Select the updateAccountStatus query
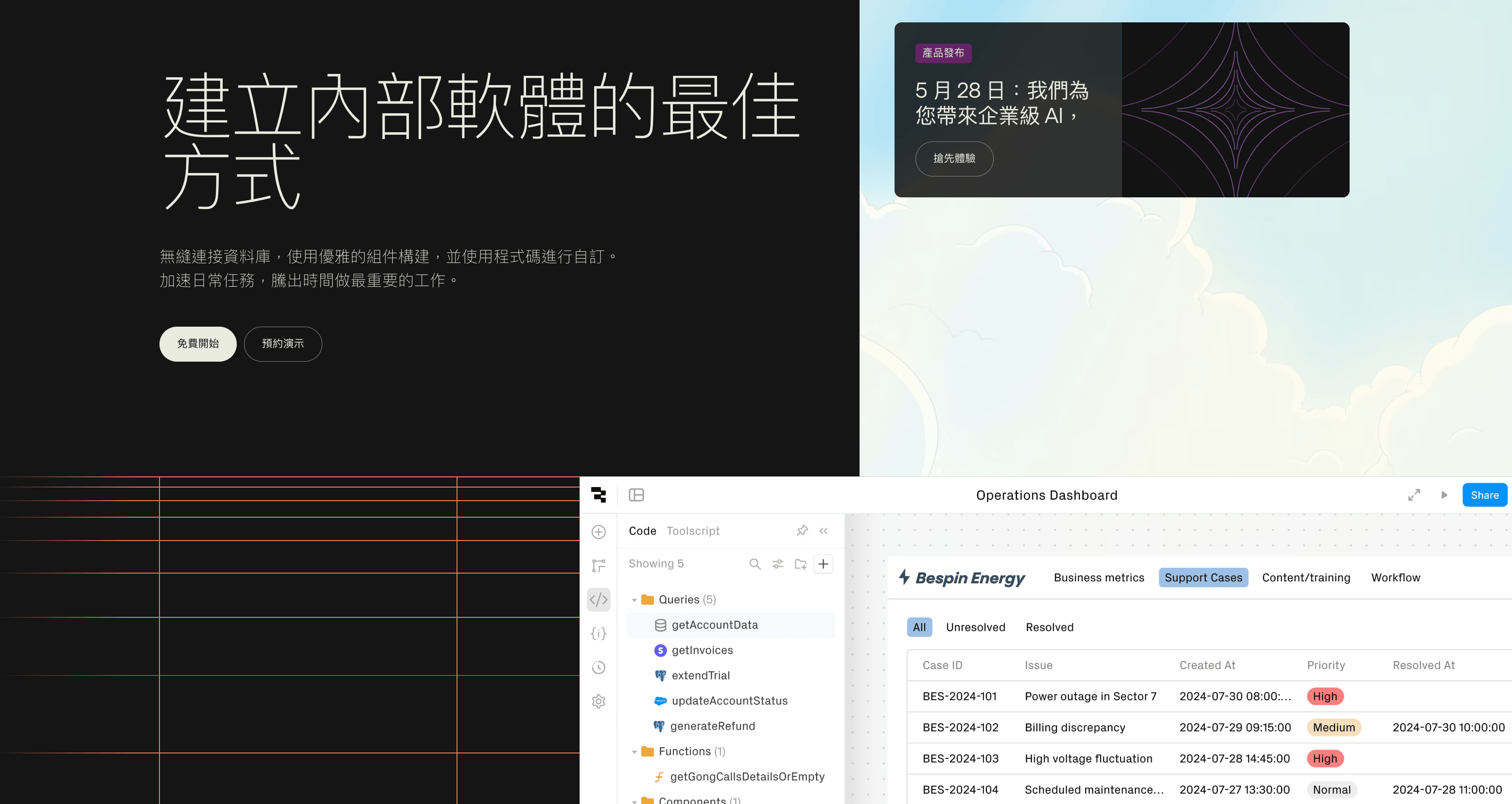The height and width of the screenshot is (804, 1512). click(x=730, y=701)
